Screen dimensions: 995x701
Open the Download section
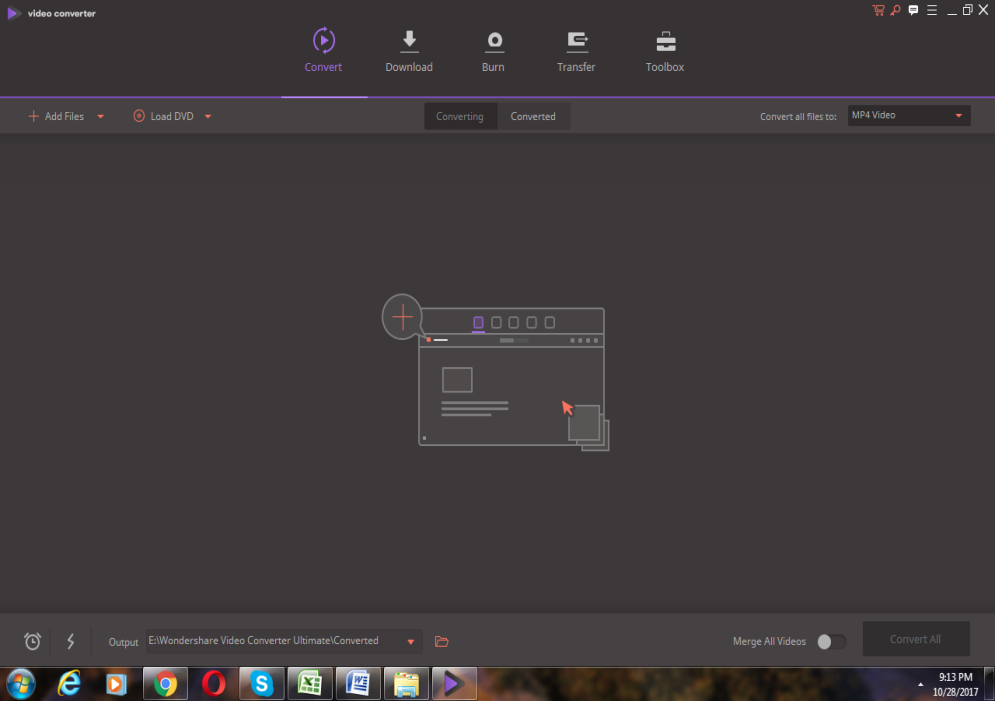click(x=409, y=50)
